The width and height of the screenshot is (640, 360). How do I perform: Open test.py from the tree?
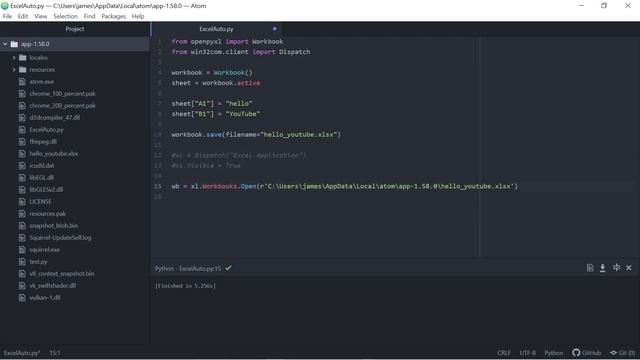click(x=38, y=262)
